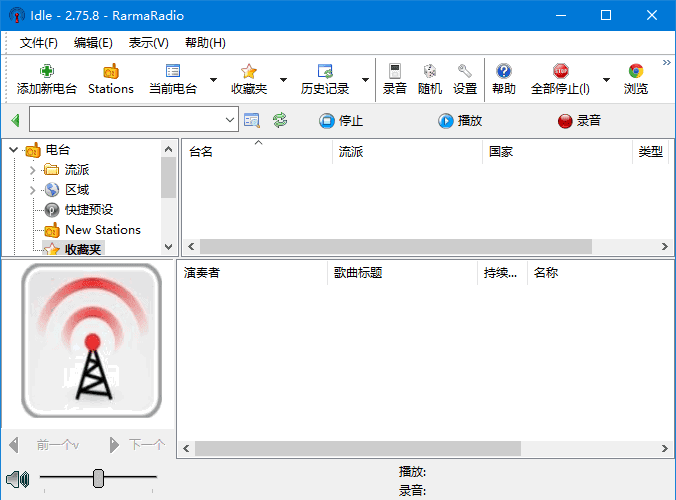
Task: Sort by 国家 column header
Action: pyautogui.click(x=557, y=152)
